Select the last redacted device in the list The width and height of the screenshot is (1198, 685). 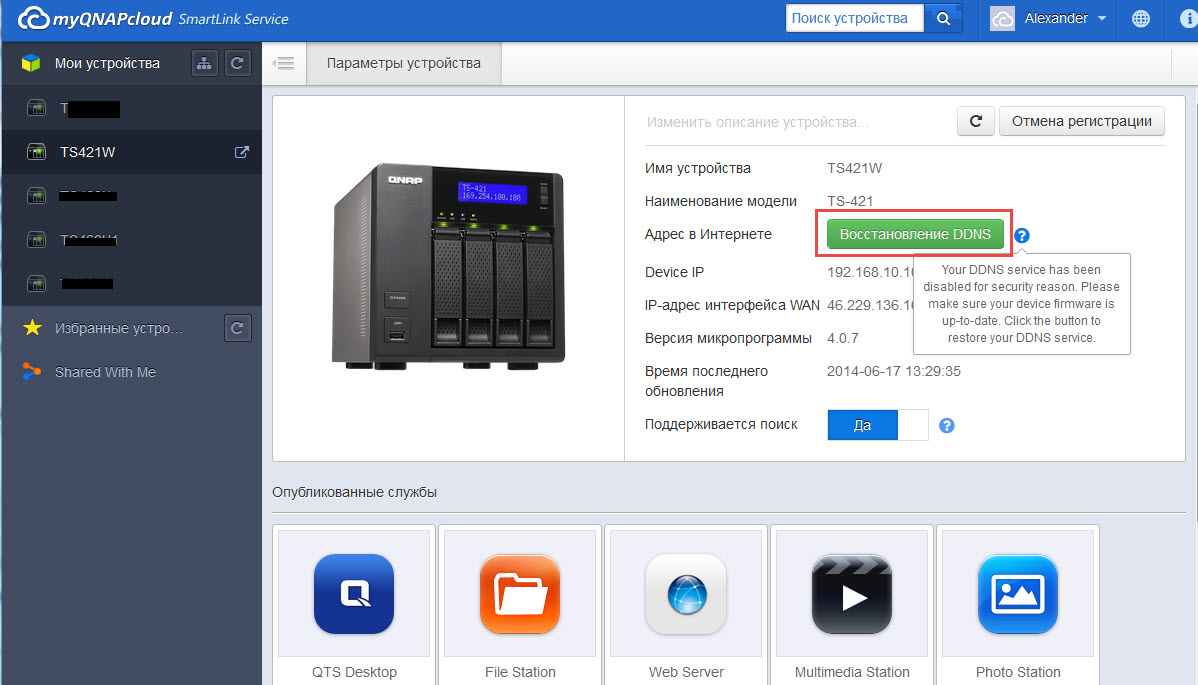[131, 283]
